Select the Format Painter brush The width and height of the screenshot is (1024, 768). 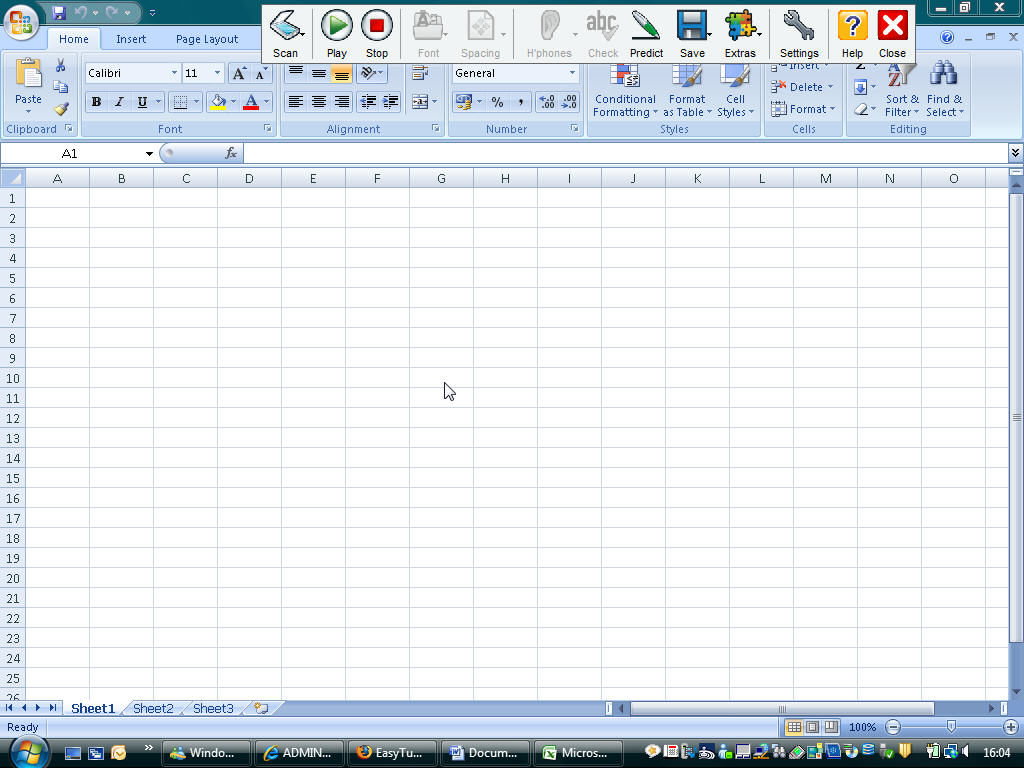(x=61, y=108)
